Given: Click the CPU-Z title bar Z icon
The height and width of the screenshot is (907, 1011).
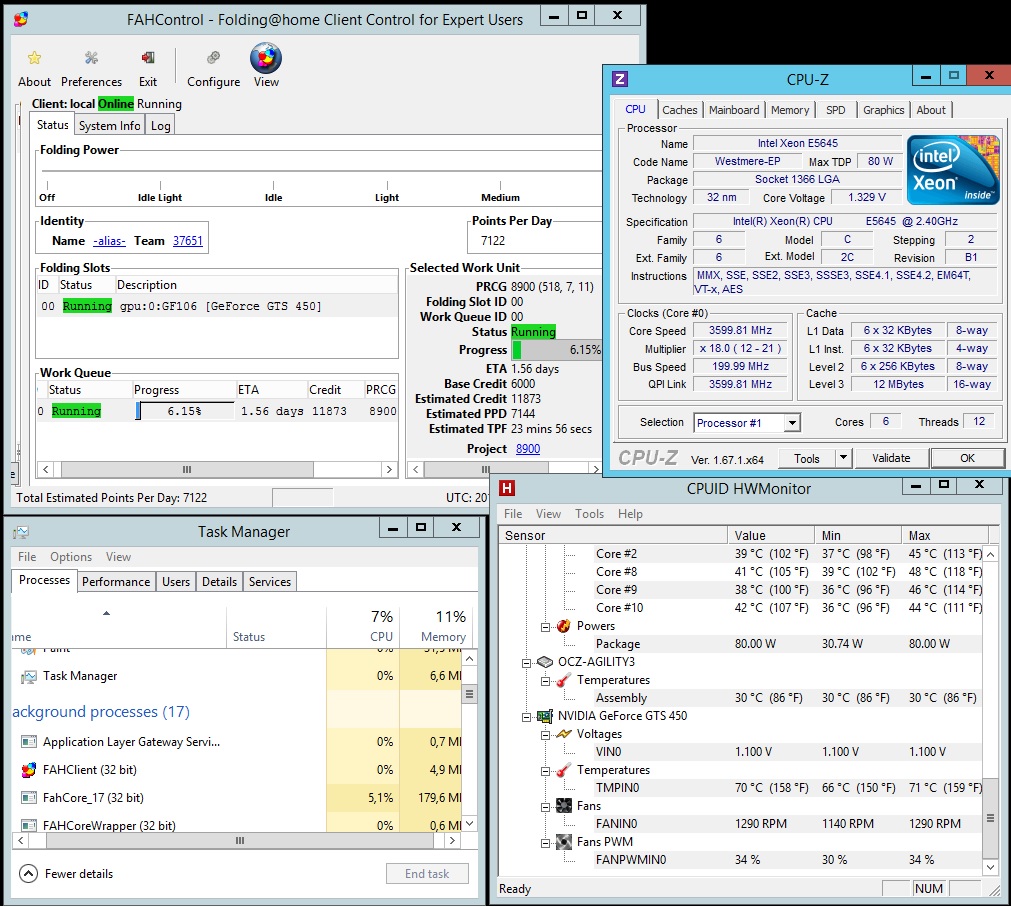Looking at the screenshot, I should pos(620,79).
